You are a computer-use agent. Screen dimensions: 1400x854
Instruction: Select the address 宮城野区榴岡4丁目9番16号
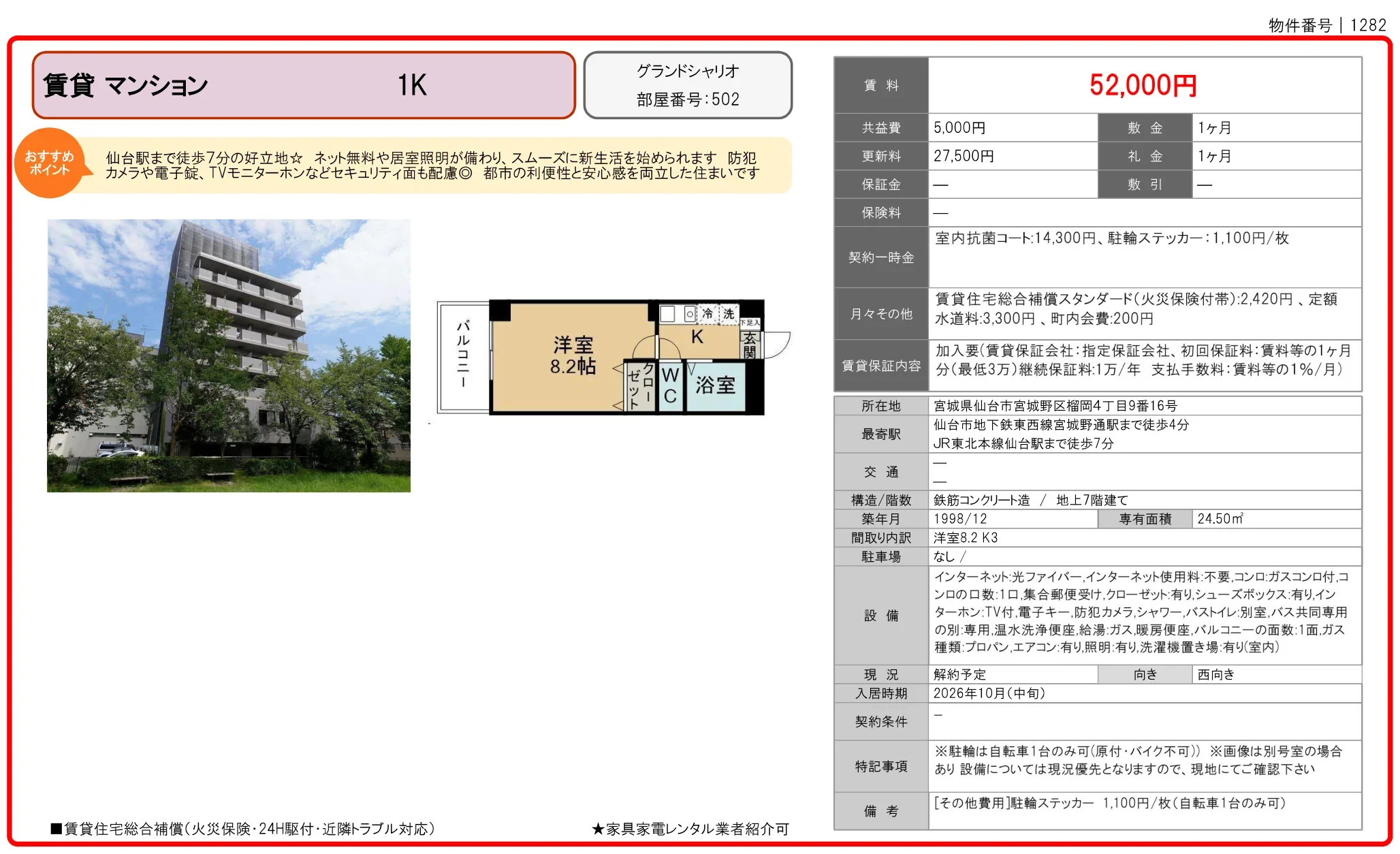1055,406
